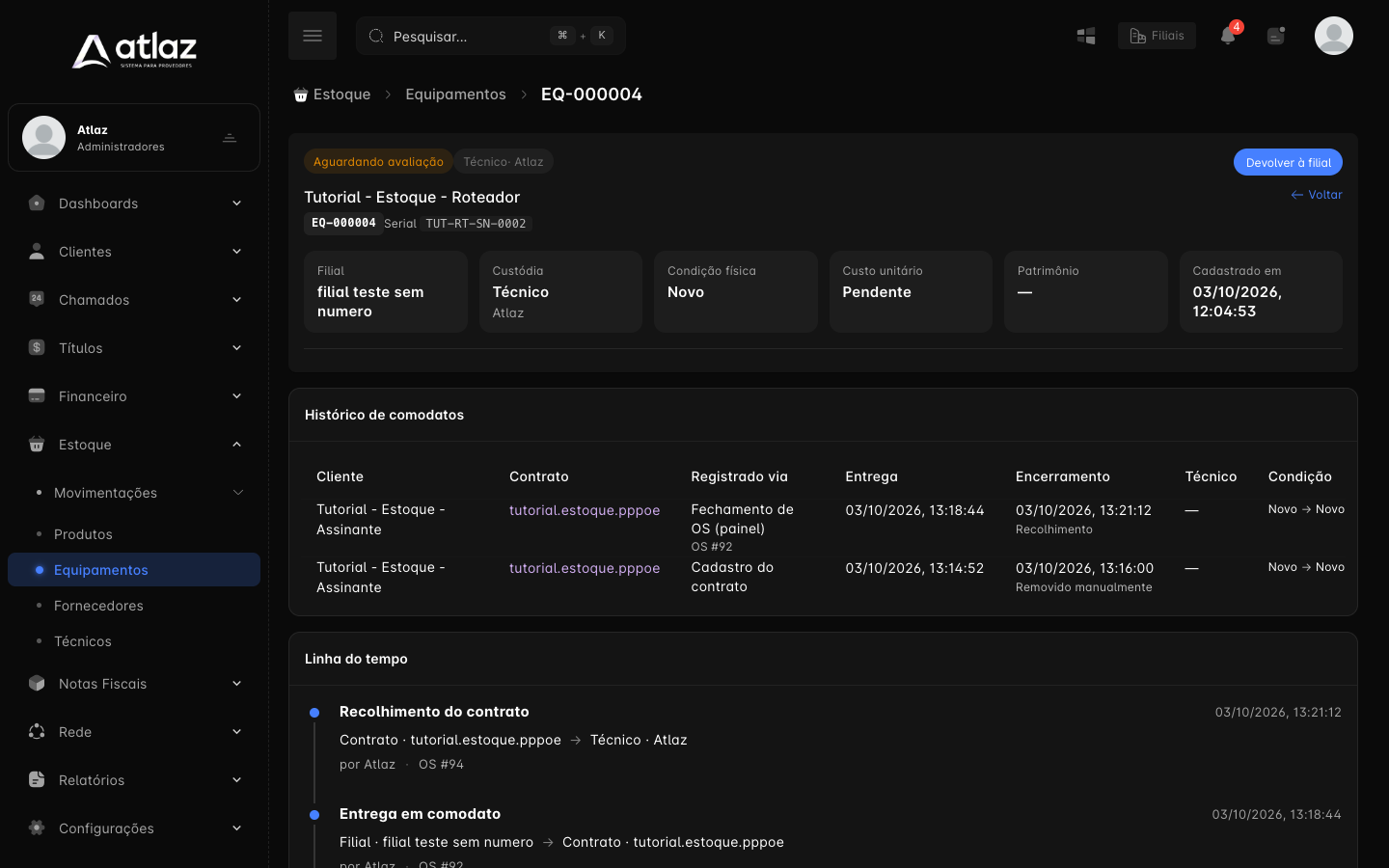
Task: Open the chat bot icon near avatar
Action: (x=1276, y=36)
